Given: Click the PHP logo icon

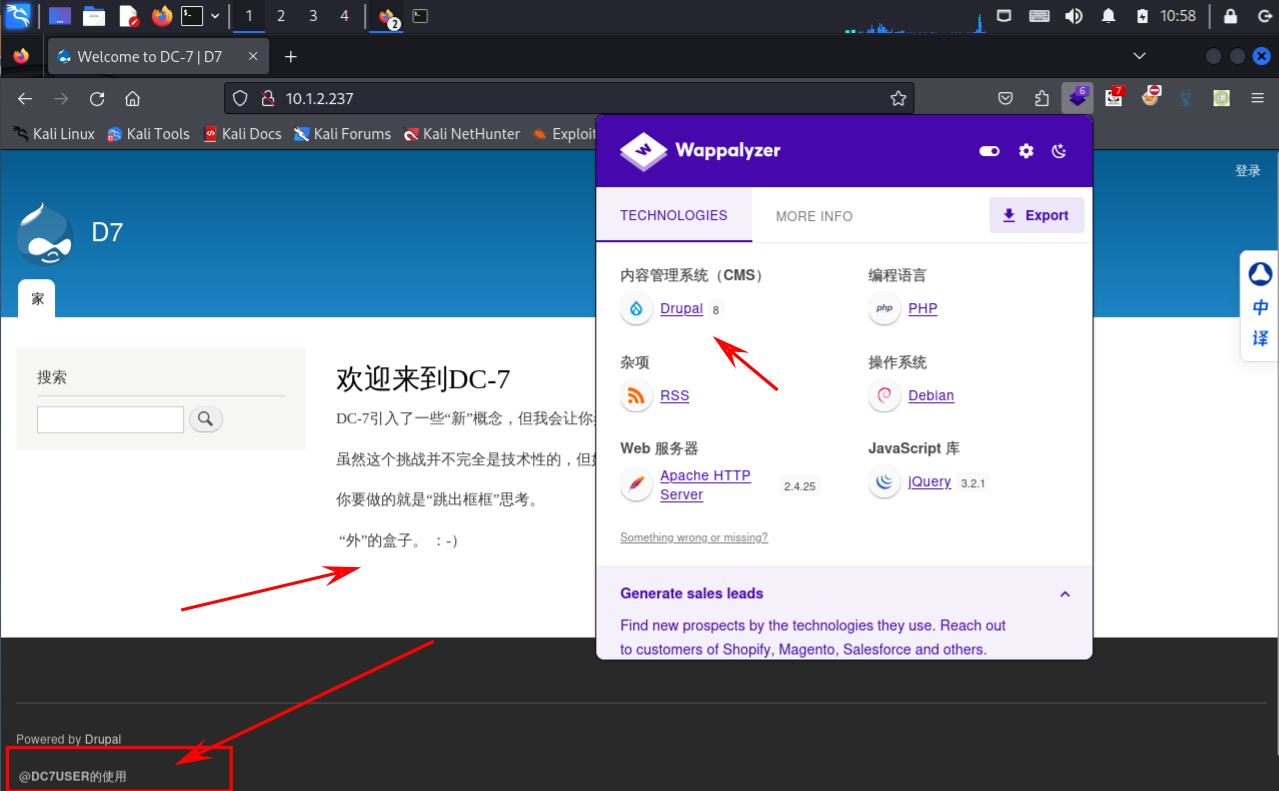Looking at the screenshot, I should click(x=884, y=309).
